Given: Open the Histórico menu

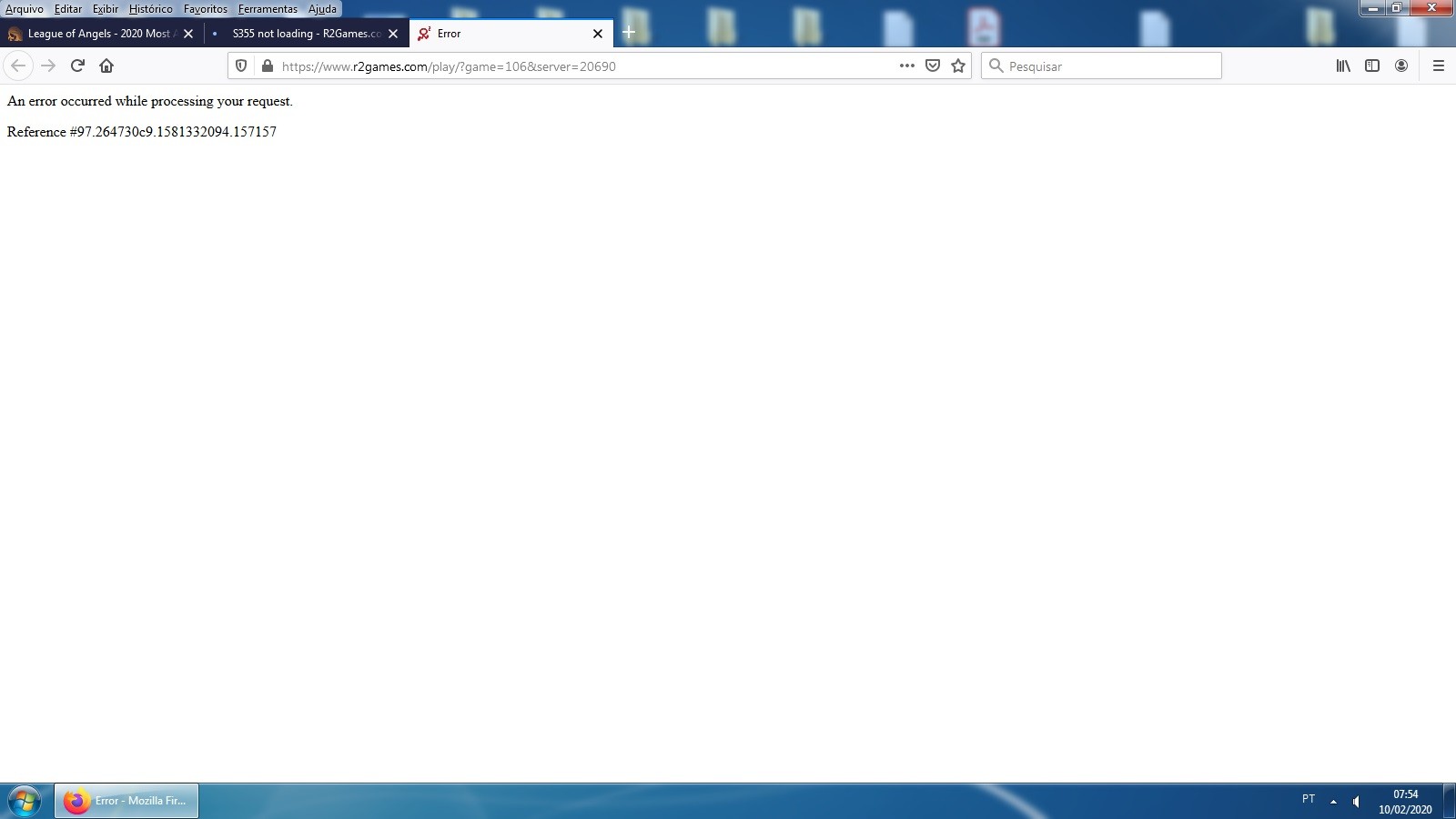Looking at the screenshot, I should 150,9.
